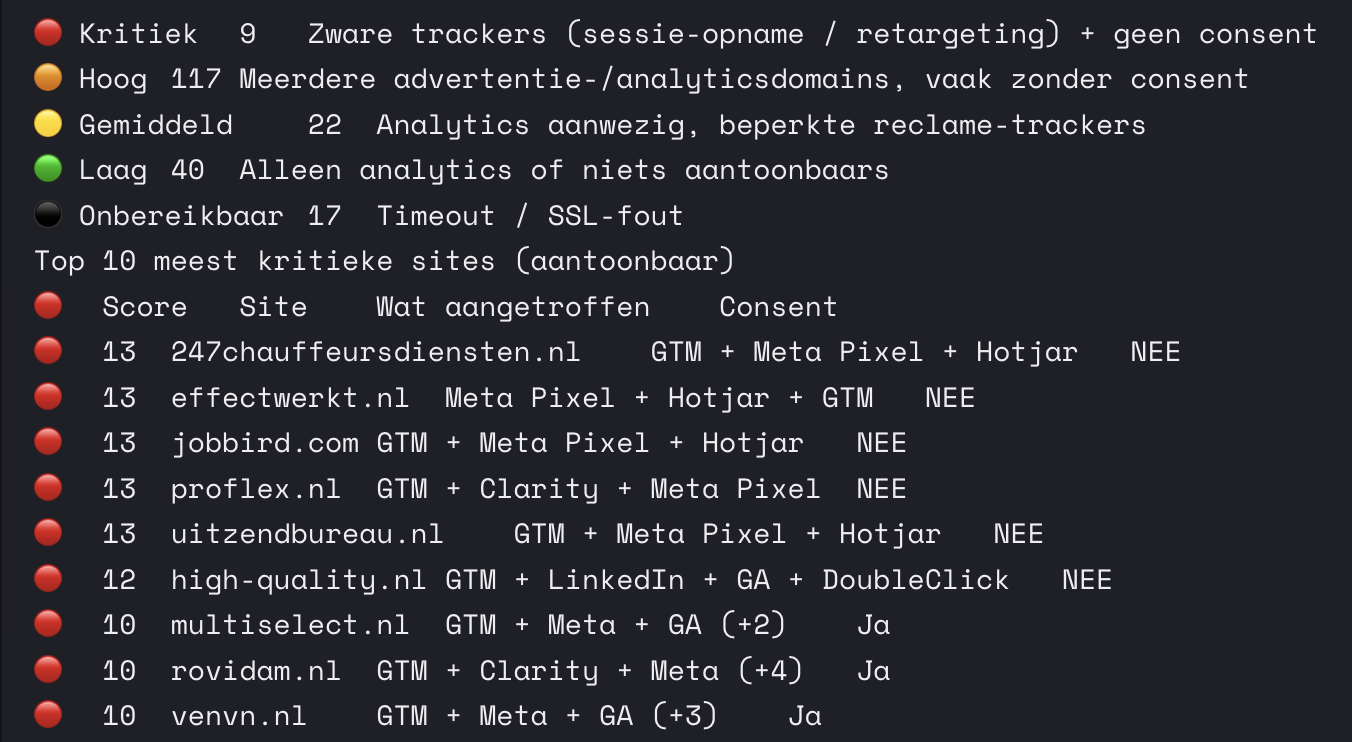Click the red circle before venvn.nl row
Screen dimensions: 1352x742
[x=48, y=716]
